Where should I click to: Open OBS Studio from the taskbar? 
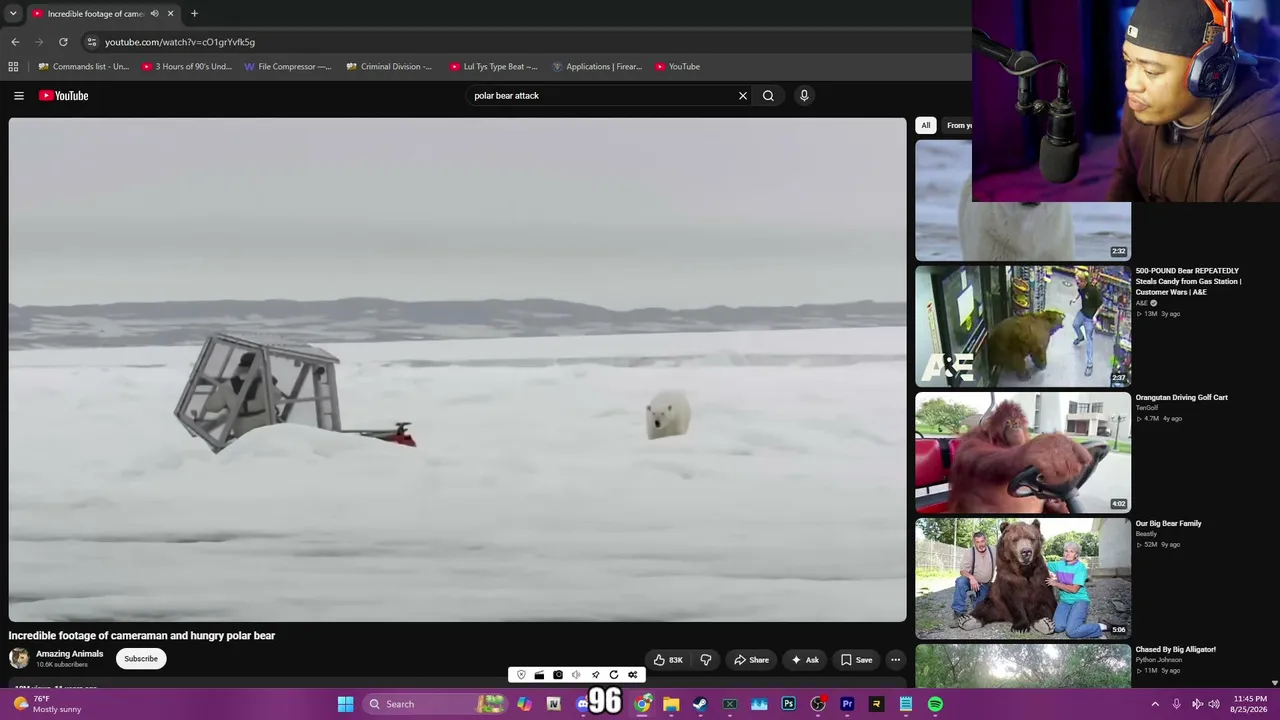point(818,704)
